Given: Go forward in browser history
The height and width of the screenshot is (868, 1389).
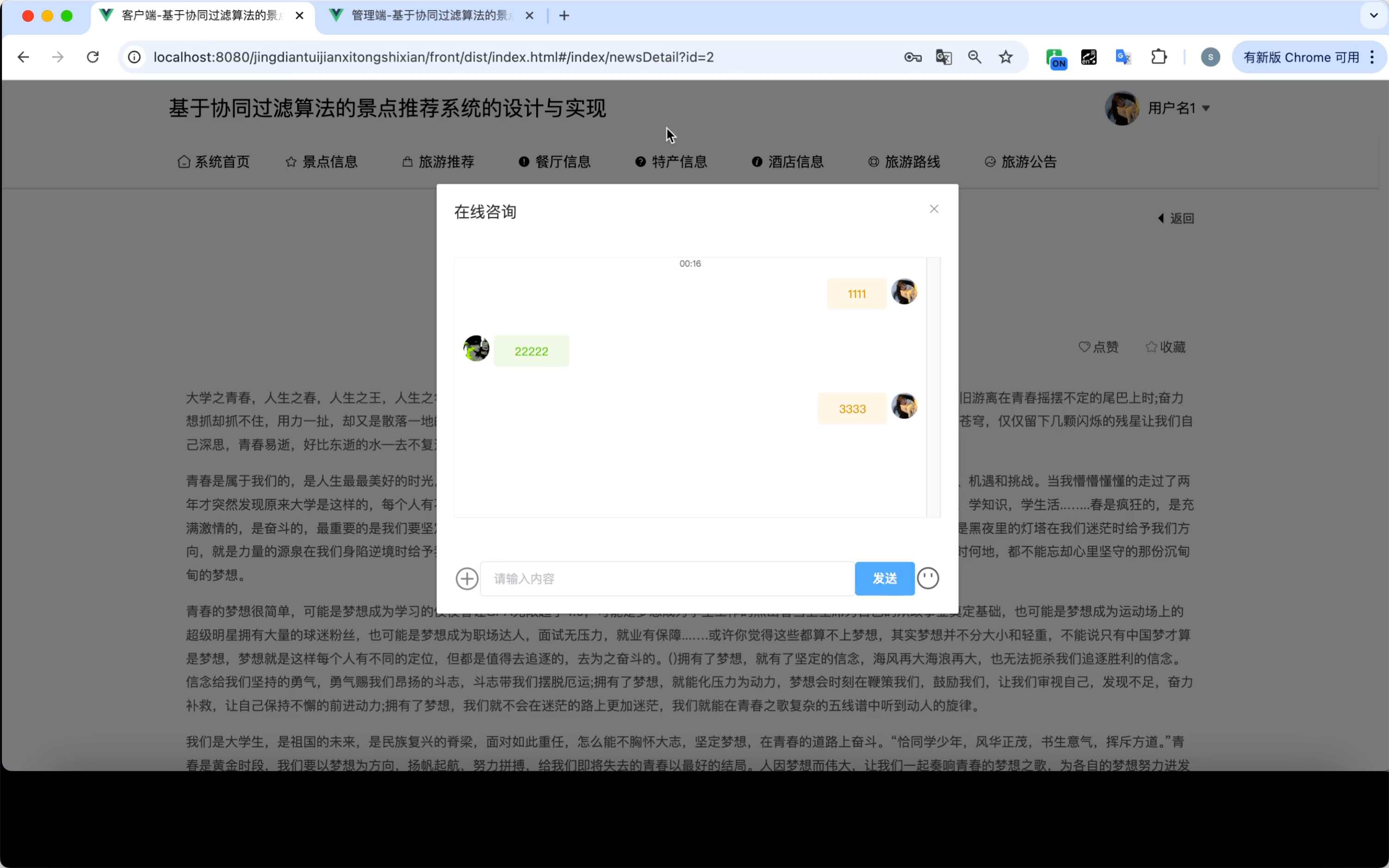Looking at the screenshot, I should coord(57,57).
